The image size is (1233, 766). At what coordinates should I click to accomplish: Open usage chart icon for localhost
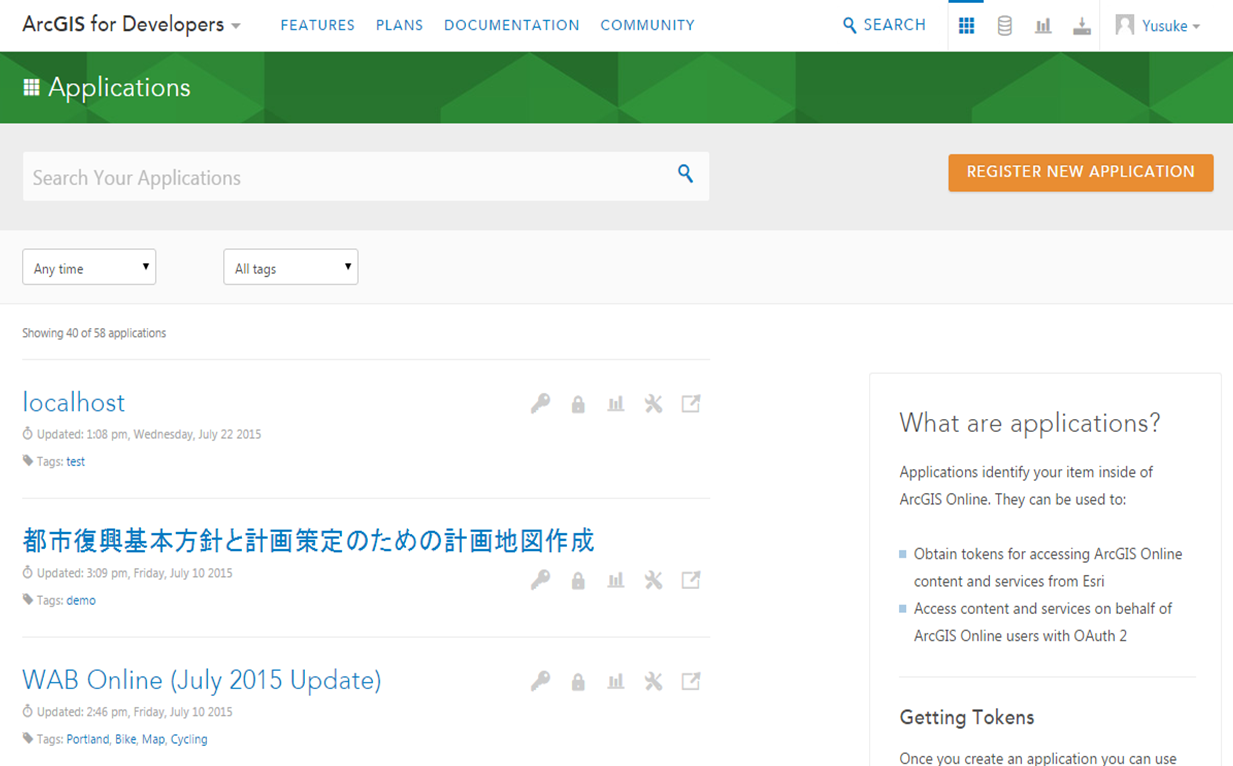pyautogui.click(x=616, y=404)
